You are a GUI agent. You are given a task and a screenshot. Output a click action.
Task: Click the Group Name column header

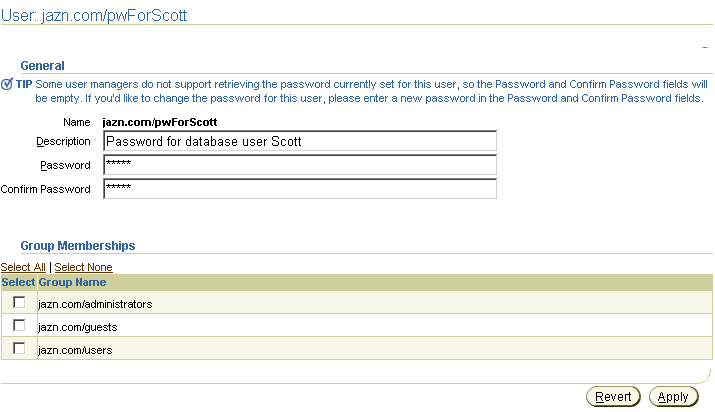(x=72, y=283)
